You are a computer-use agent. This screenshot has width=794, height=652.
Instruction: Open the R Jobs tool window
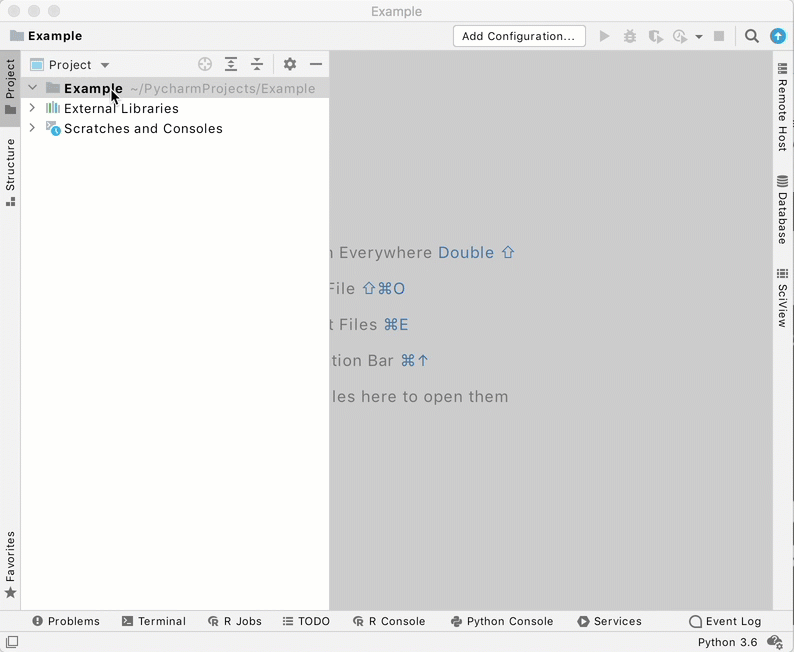coord(234,621)
